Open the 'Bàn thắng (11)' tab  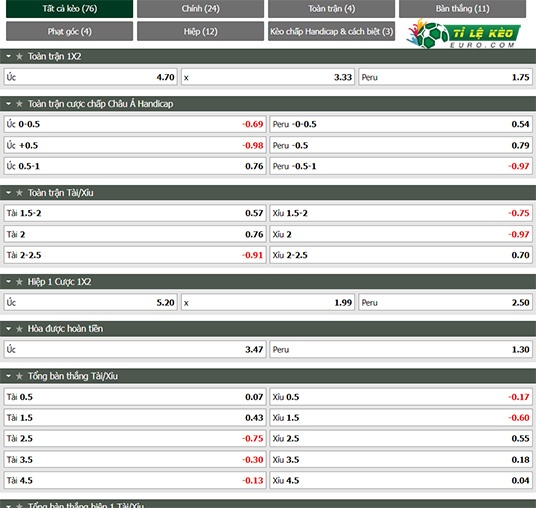[x=462, y=9]
